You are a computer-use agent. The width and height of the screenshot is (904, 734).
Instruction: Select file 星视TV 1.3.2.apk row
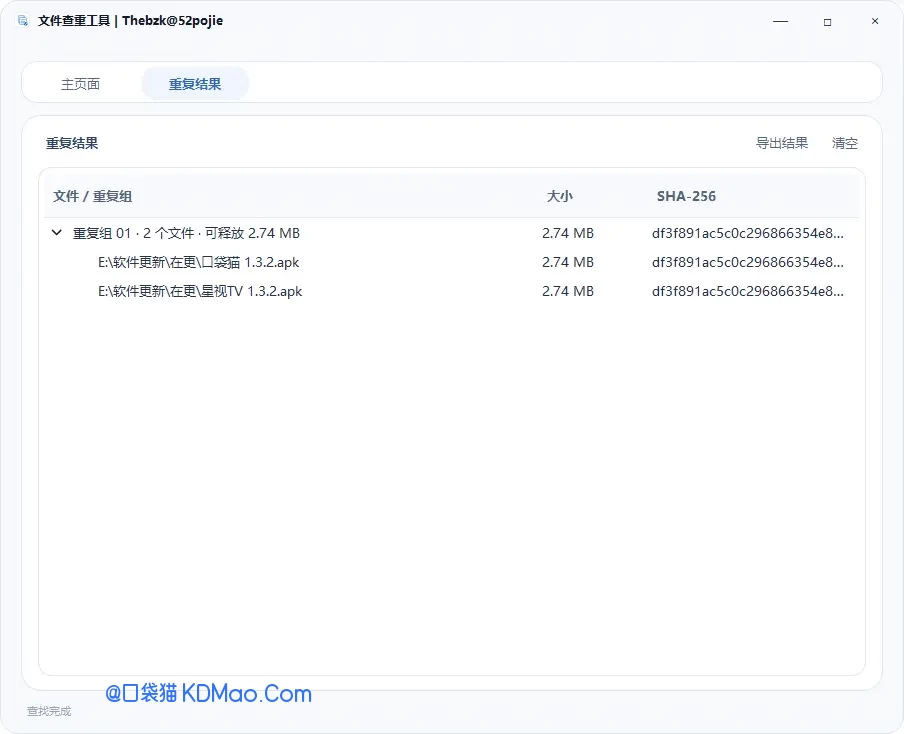(451, 291)
